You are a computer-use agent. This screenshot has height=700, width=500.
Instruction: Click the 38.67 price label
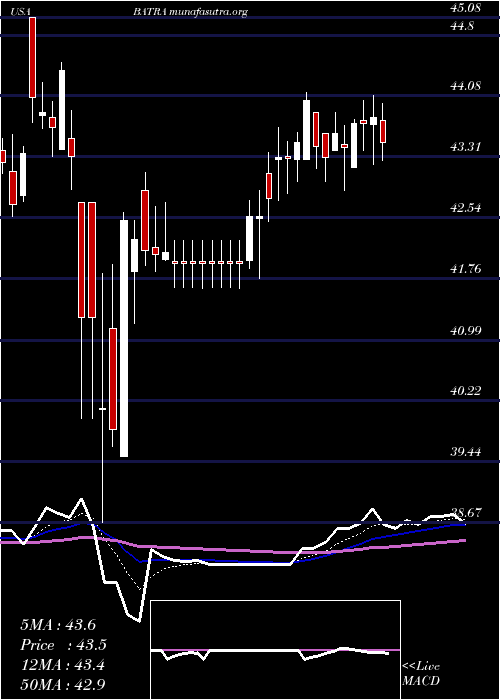pos(467,513)
